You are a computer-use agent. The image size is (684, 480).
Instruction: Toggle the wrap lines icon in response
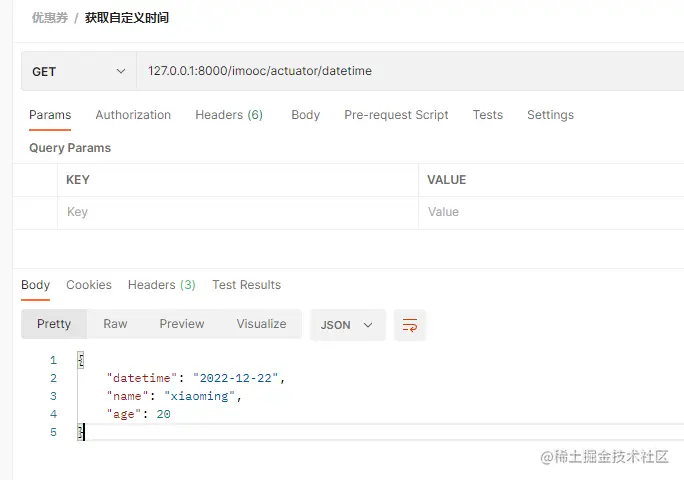[x=410, y=325]
